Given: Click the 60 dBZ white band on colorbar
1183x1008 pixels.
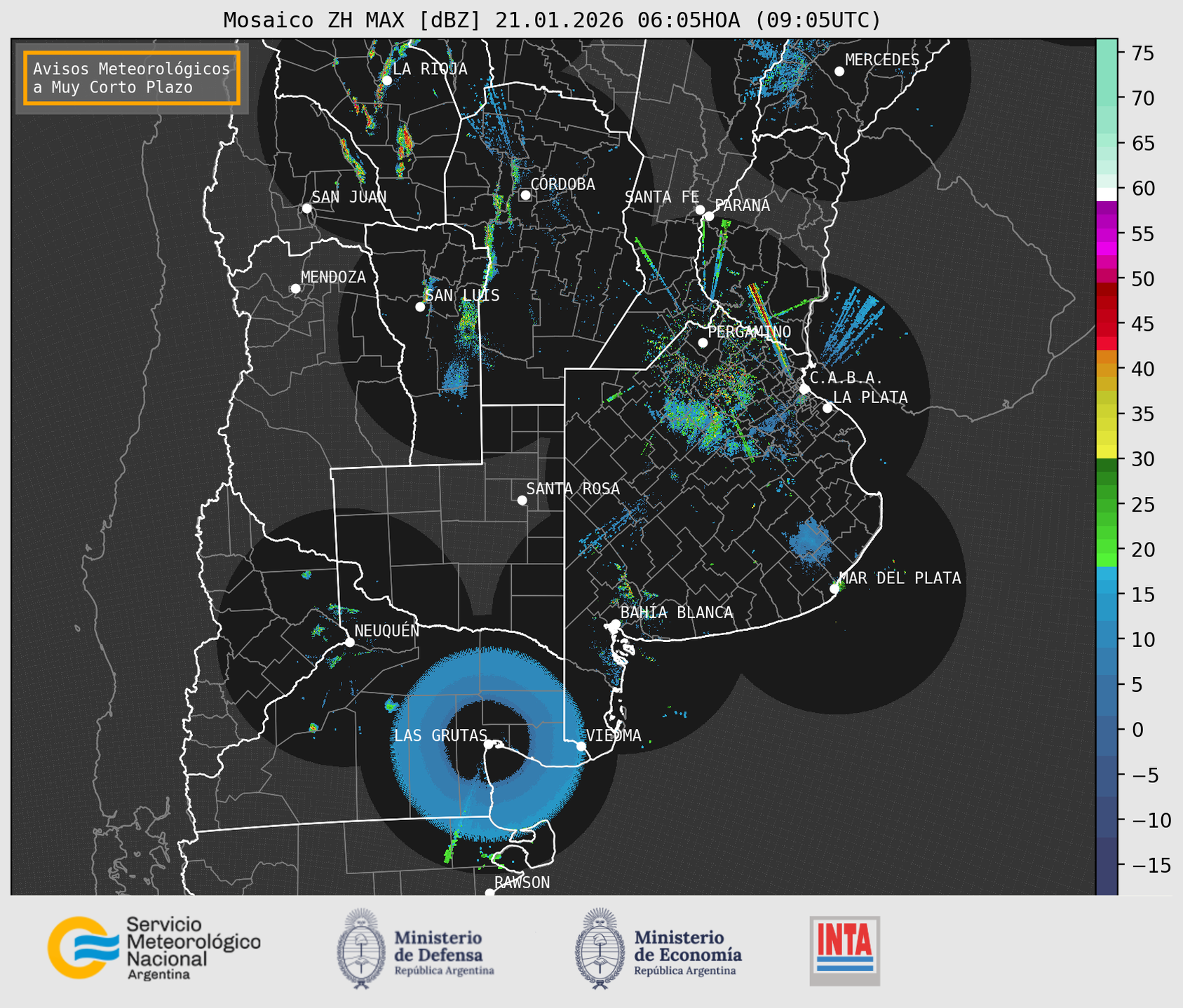Looking at the screenshot, I should point(1106,193).
